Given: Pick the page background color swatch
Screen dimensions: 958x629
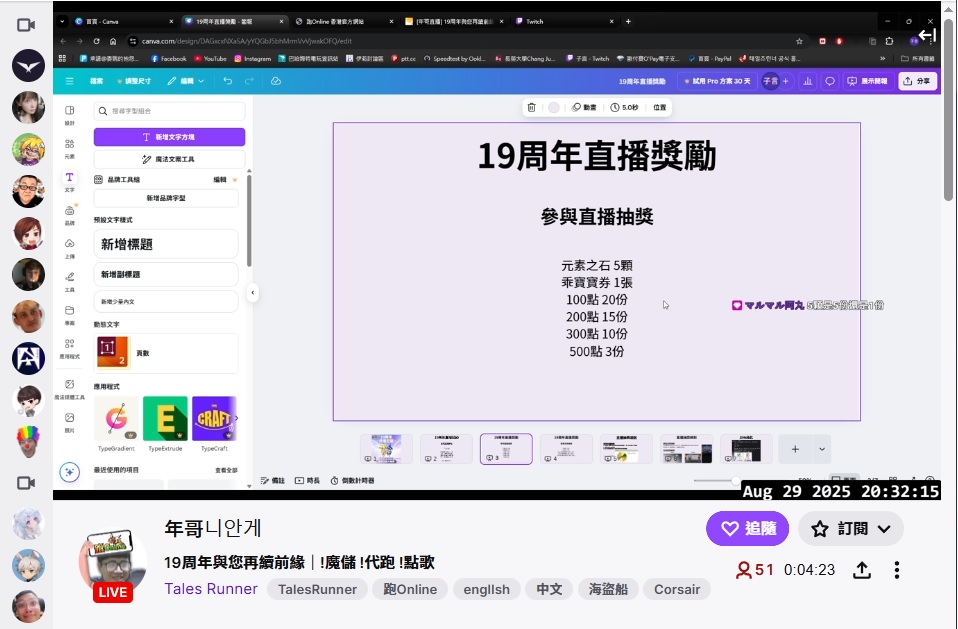Looking at the screenshot, I should 553,107.
